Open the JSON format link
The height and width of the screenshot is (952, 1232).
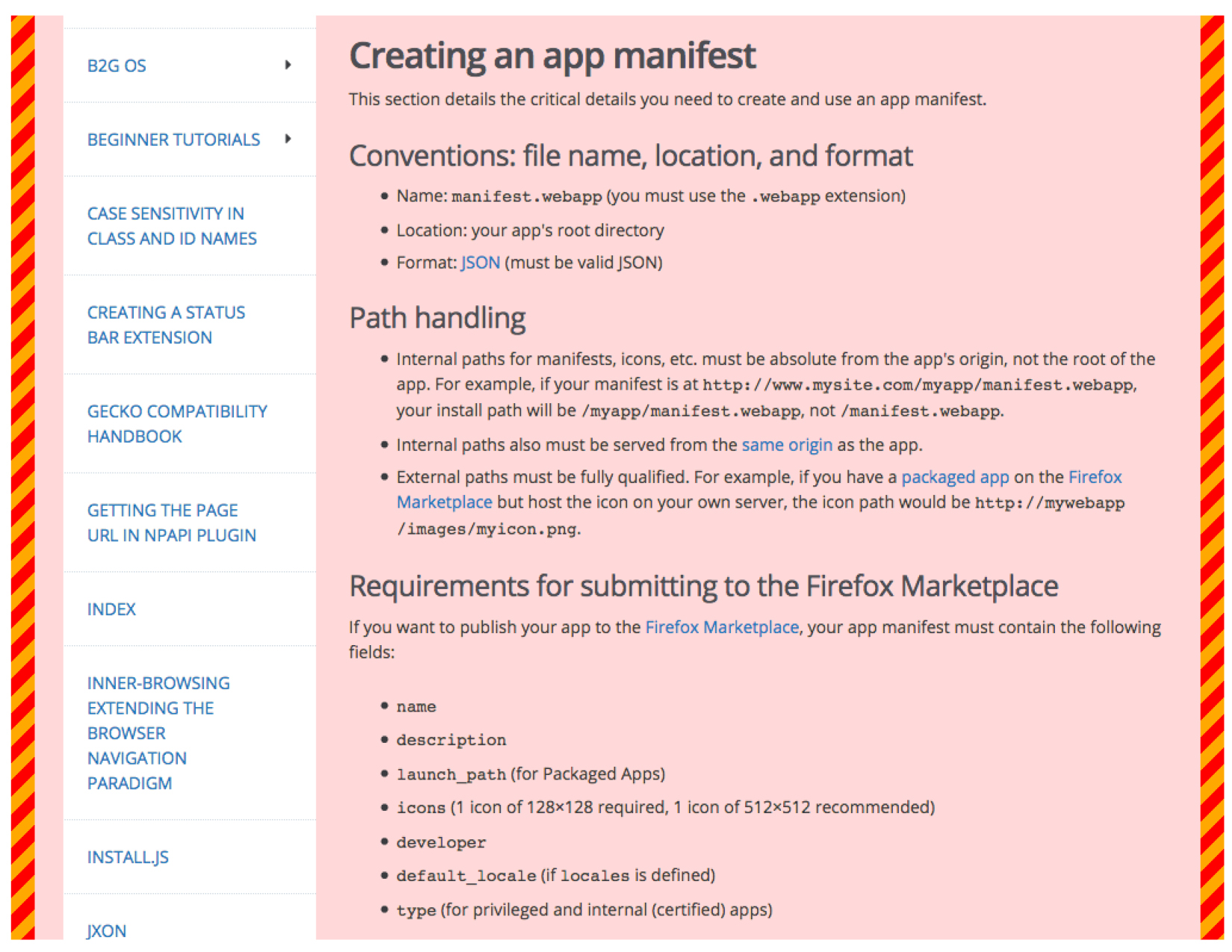(x=479, y=262)
